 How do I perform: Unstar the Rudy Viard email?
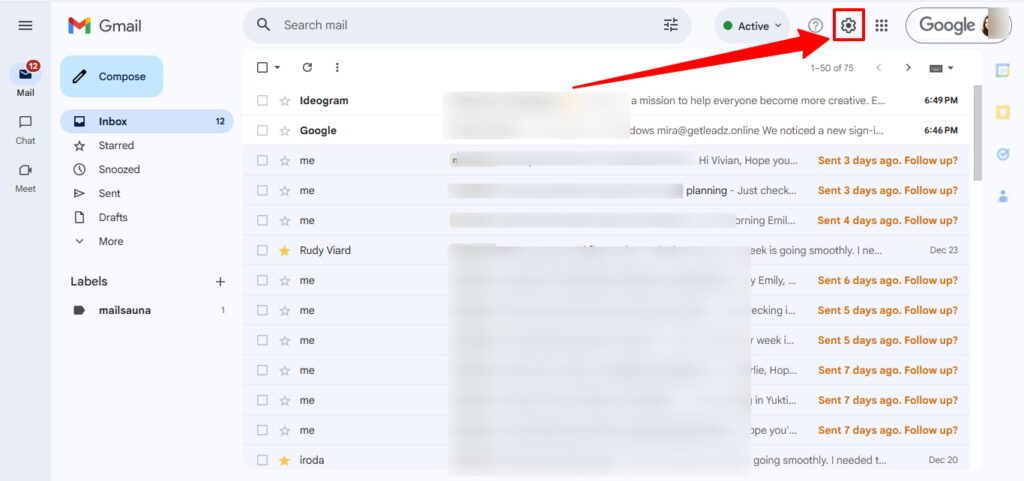click(285, 251)
